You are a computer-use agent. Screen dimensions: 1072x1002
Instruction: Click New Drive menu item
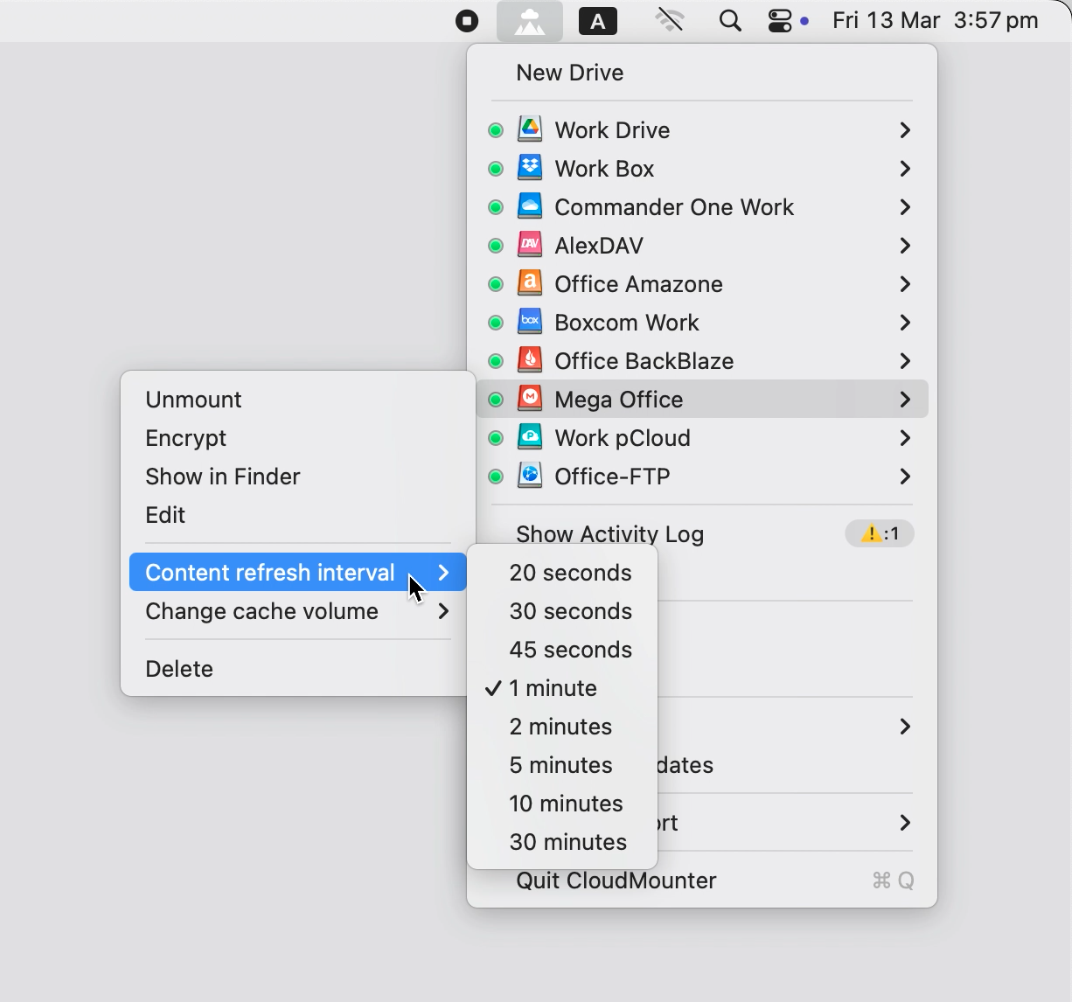(702, 72)
